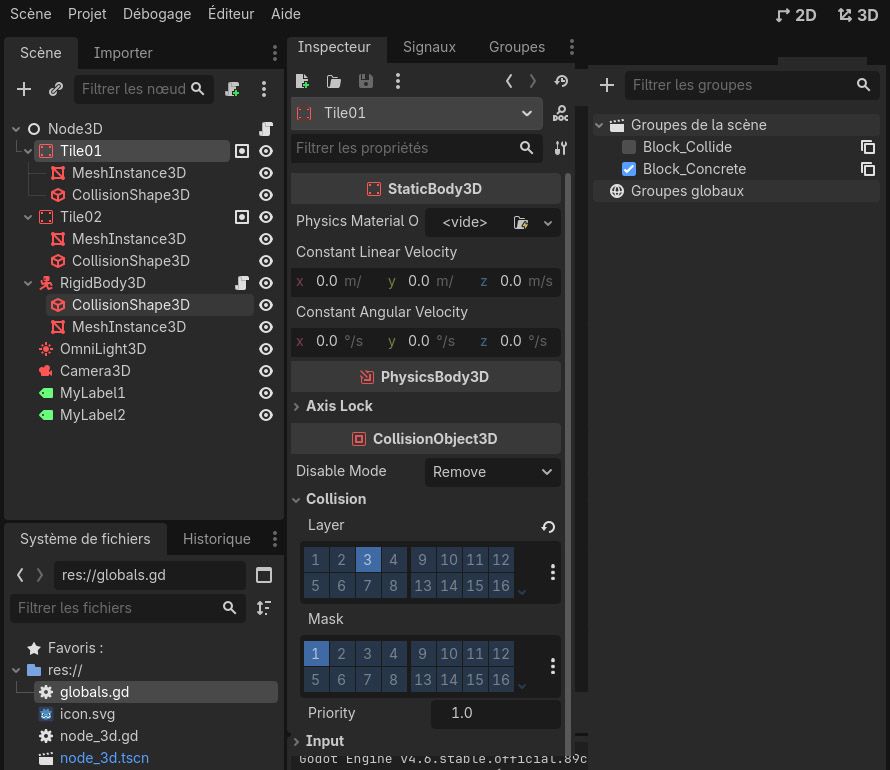Viewport: 890px width, 770px height.
Task: Hide the OmniLight3D node
Action: coord(266,349)
